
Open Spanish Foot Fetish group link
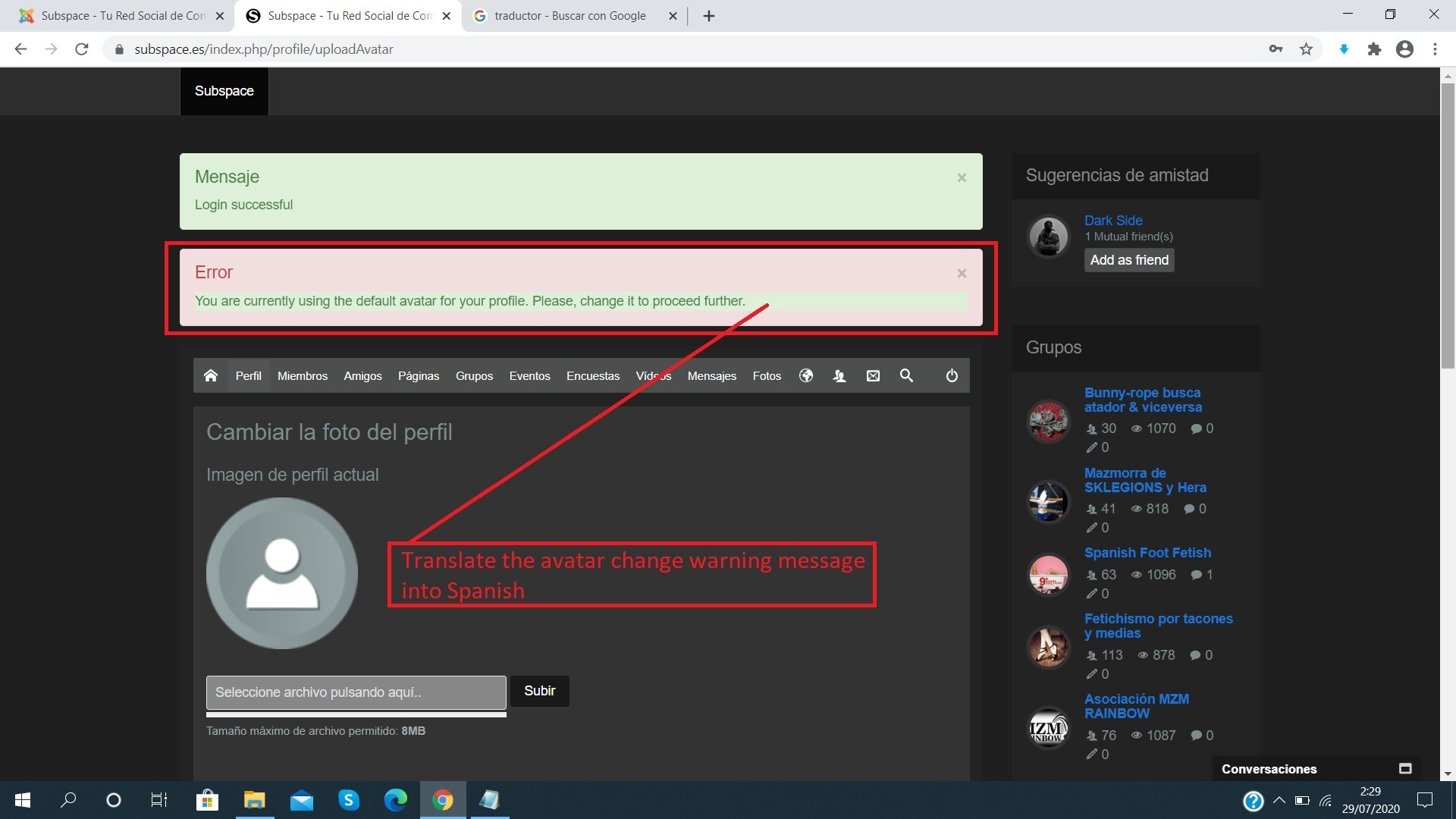[x=1147, y=553]
